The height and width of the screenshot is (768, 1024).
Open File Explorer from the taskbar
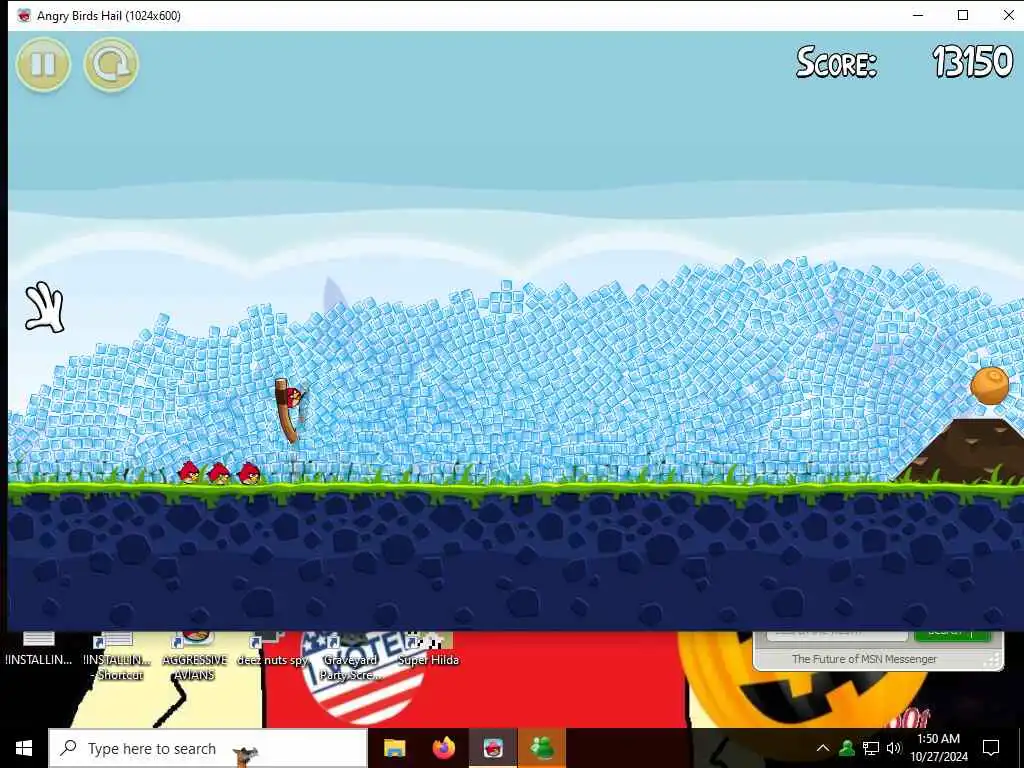click(394, 748)
